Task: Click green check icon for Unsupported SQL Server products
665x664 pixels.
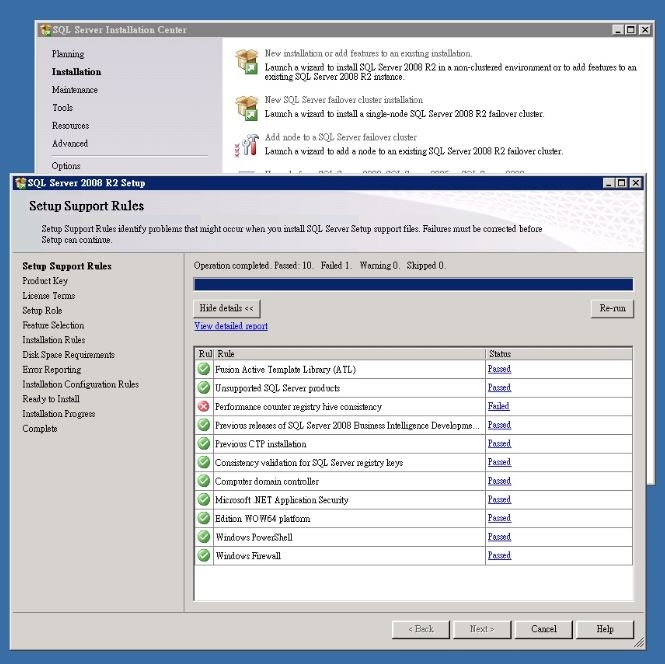Action: (204, 388)
